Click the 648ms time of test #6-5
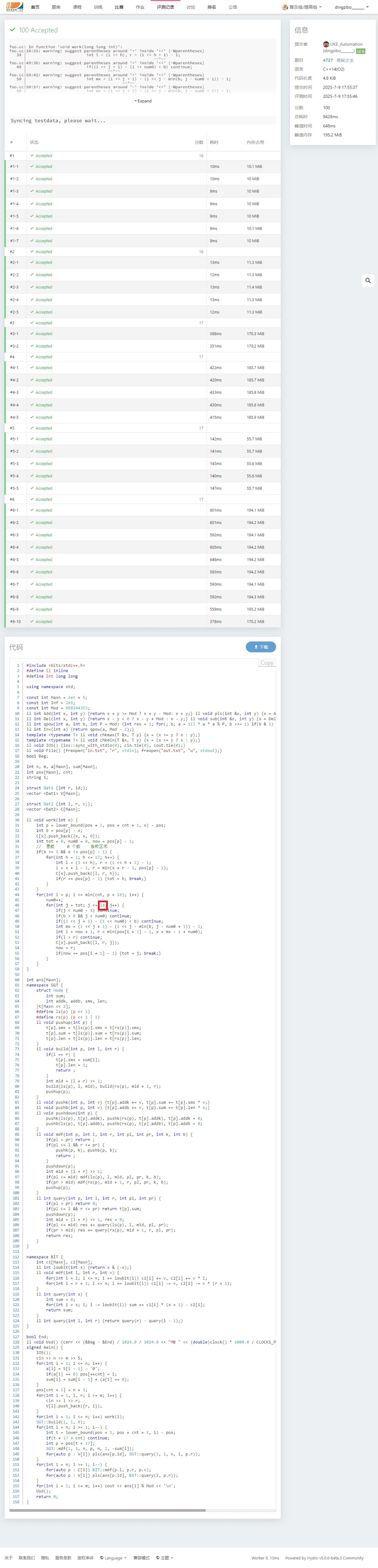378x1568 pixels. click(216, 559)
